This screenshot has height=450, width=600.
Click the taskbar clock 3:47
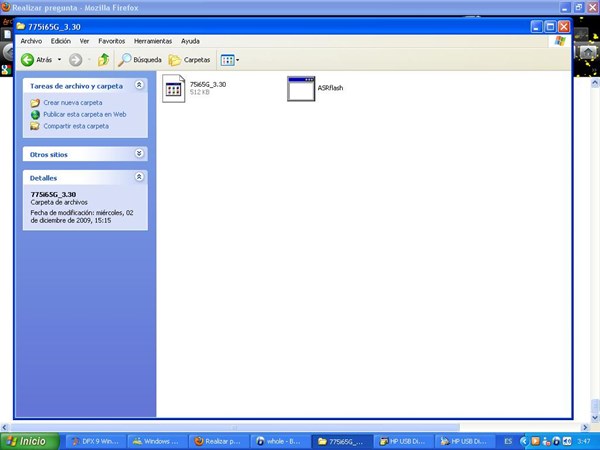[x=584, y=441]
